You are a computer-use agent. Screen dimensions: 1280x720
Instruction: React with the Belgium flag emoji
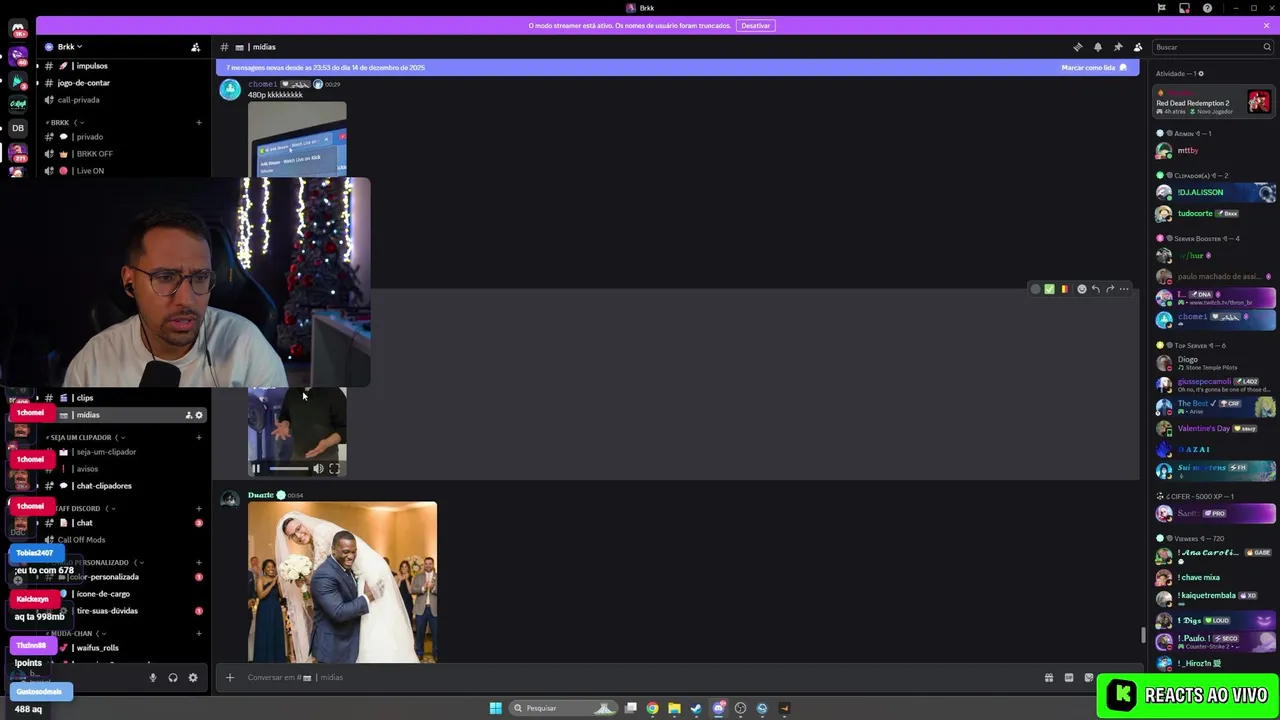[1064, 289]
